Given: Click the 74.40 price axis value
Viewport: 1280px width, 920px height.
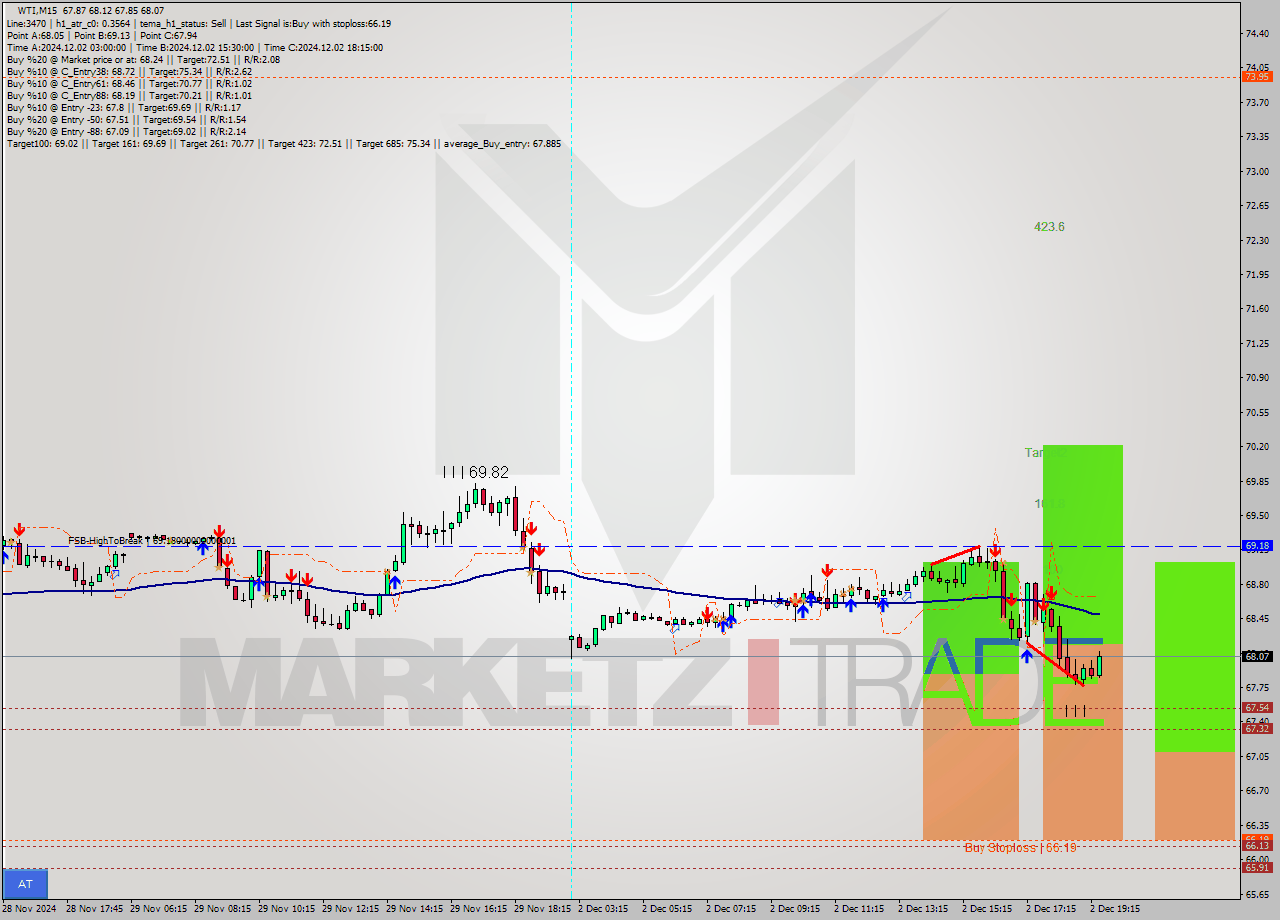Looking at the screenshot, I should pos(1257,34).
